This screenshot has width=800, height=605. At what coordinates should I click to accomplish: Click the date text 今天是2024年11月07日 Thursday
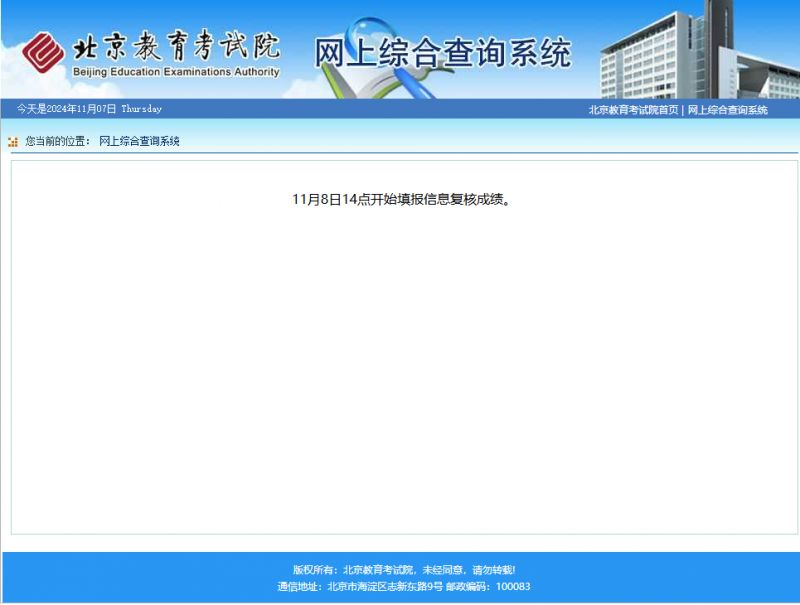(x=89, y=109)
